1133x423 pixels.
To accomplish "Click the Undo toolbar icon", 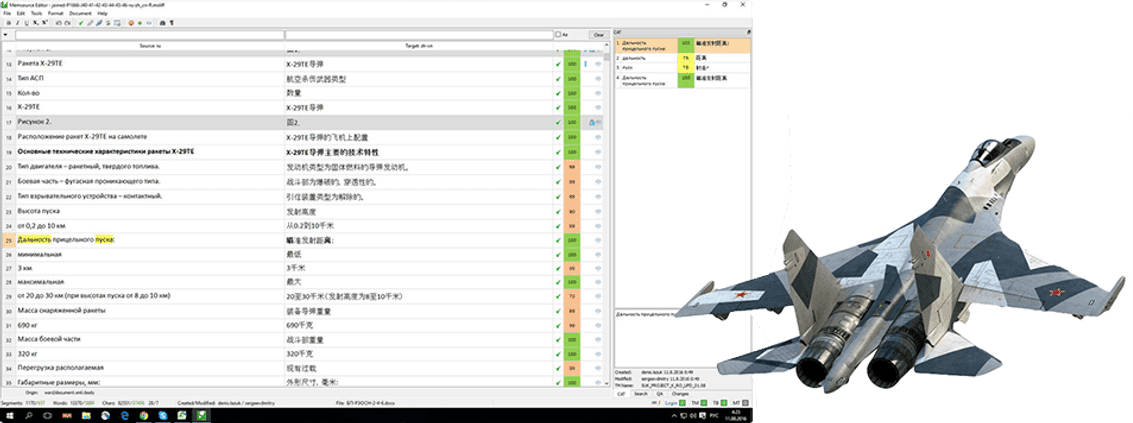I will tap(59, 22).
